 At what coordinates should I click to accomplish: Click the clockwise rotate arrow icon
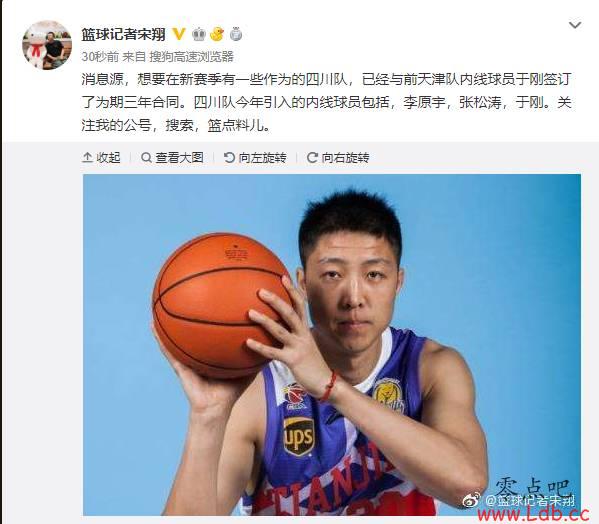(x=312, y=157)
